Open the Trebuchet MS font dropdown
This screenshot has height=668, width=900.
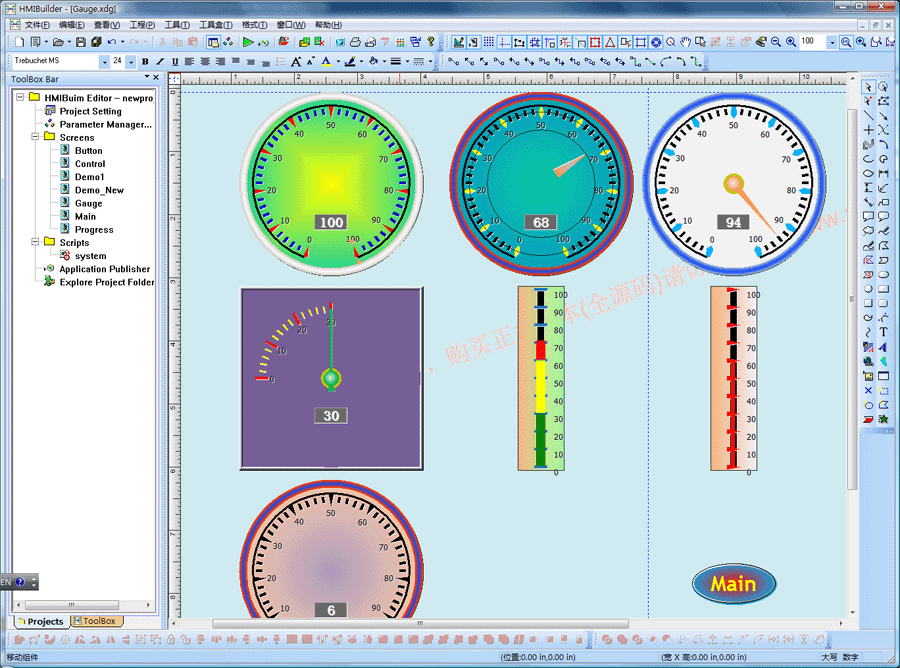tap(103, 61)
